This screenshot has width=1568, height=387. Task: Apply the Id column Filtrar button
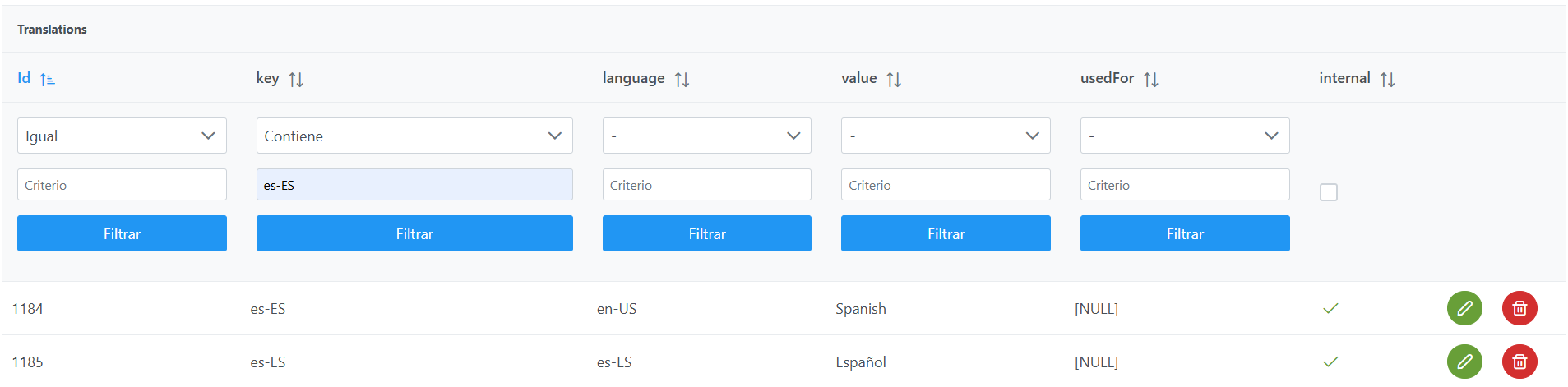point(122,233)
